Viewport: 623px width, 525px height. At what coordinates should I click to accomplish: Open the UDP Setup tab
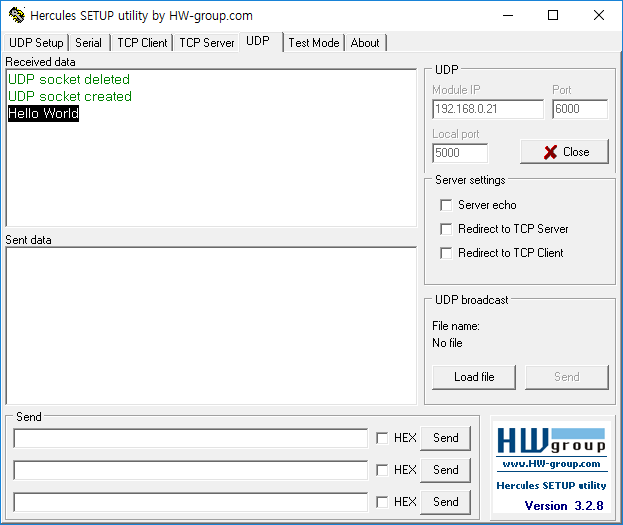pos(36,43)
